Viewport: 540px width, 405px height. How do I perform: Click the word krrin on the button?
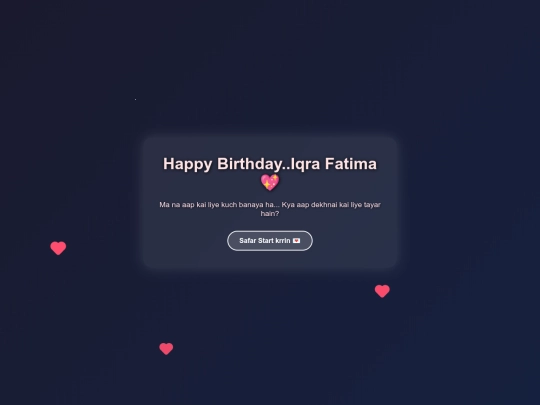tap(283, 241)
